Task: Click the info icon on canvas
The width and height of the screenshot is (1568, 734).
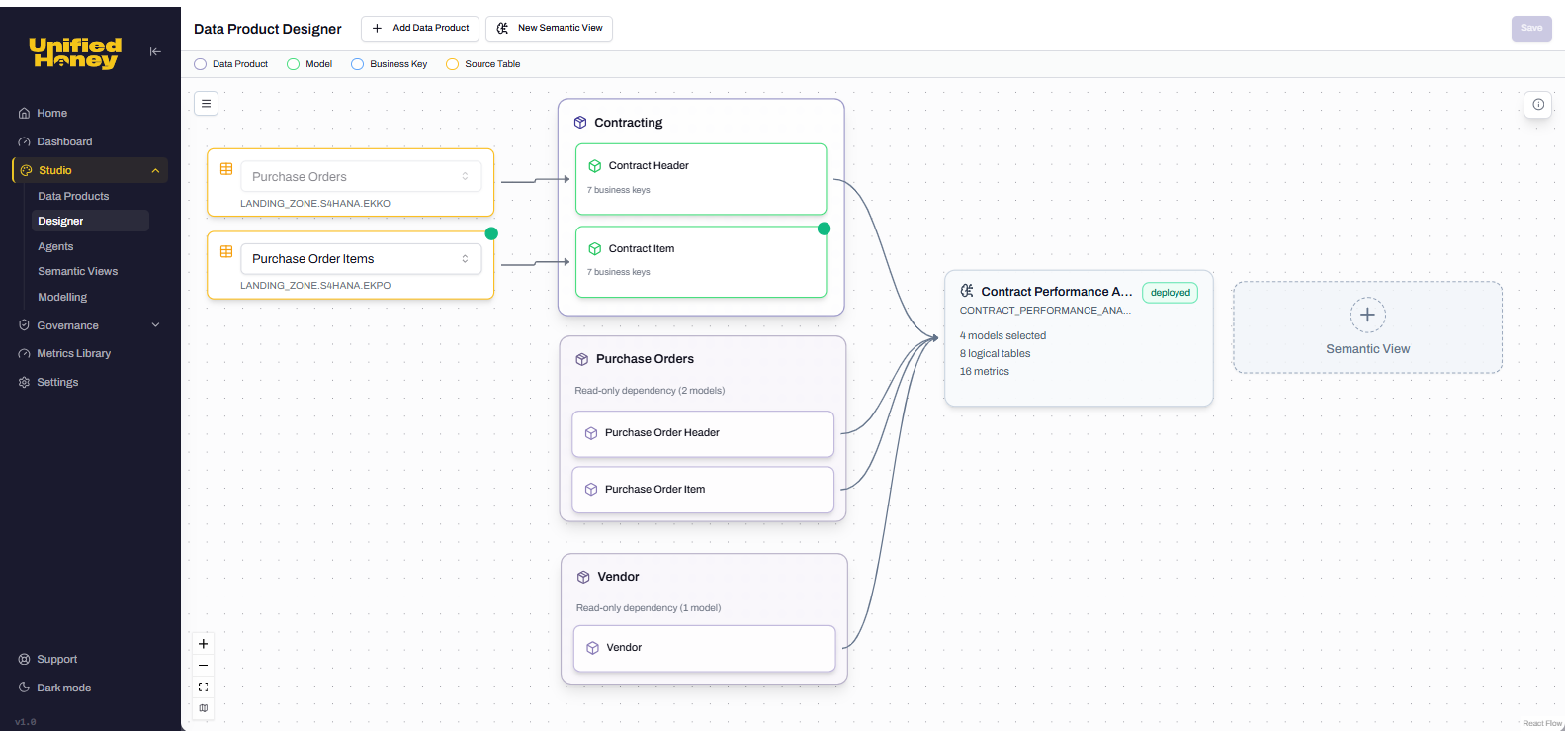Action: (x=1538, y=104)
